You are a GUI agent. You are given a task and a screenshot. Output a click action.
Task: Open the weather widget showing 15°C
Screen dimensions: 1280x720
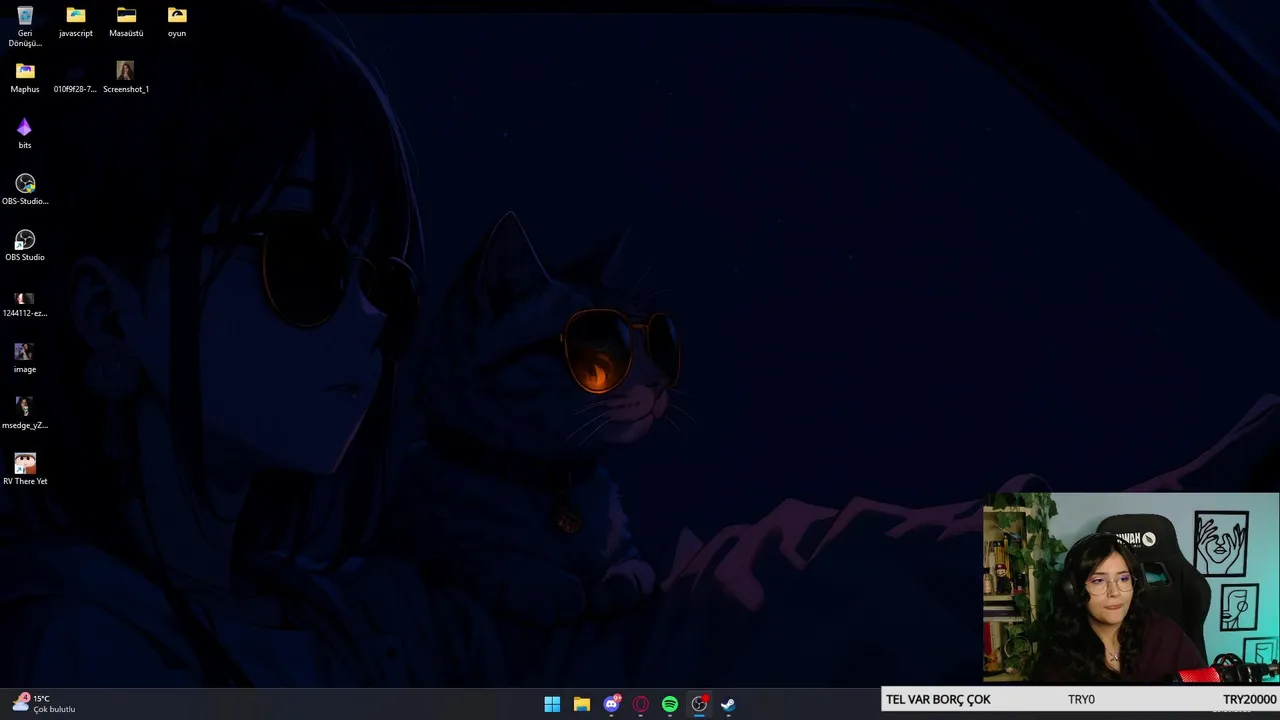[x=45, y=704]
